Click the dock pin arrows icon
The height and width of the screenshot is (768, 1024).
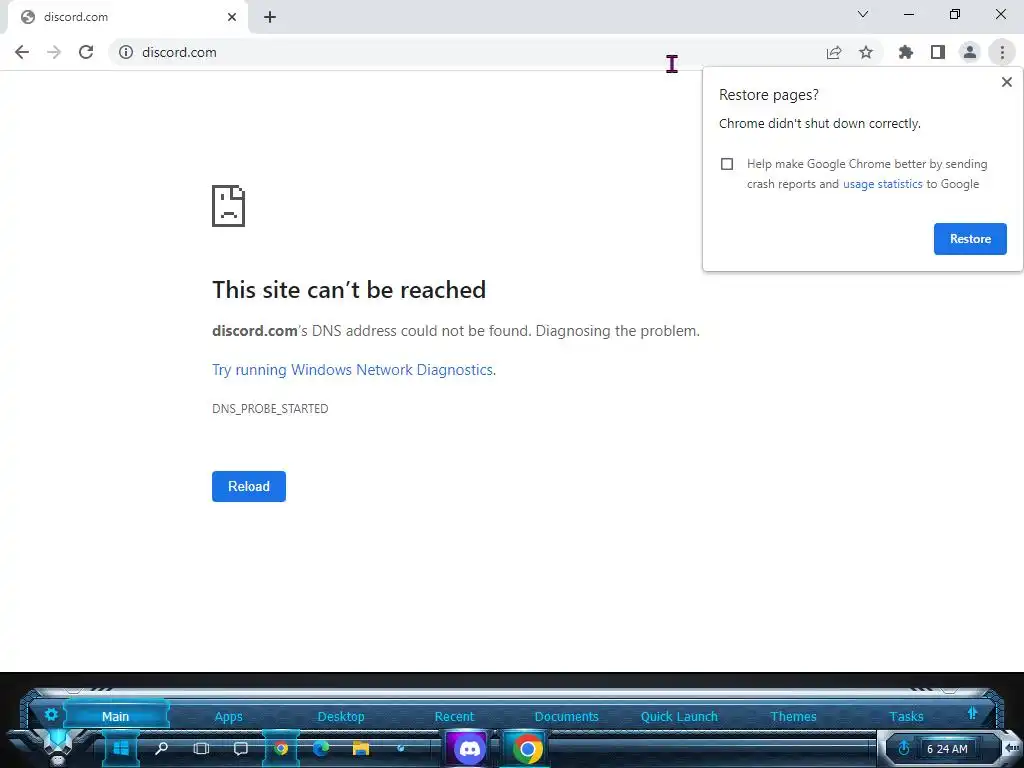point(972,713)
